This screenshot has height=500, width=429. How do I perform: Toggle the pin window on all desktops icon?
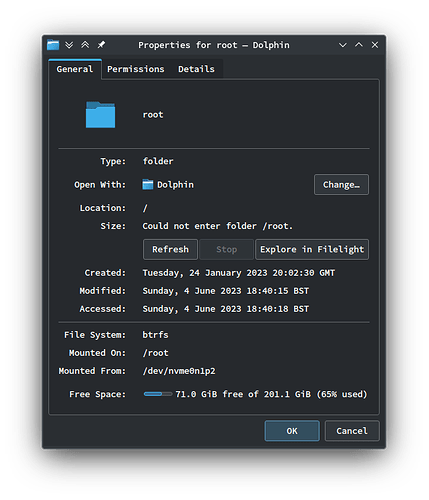coord(101,45)
